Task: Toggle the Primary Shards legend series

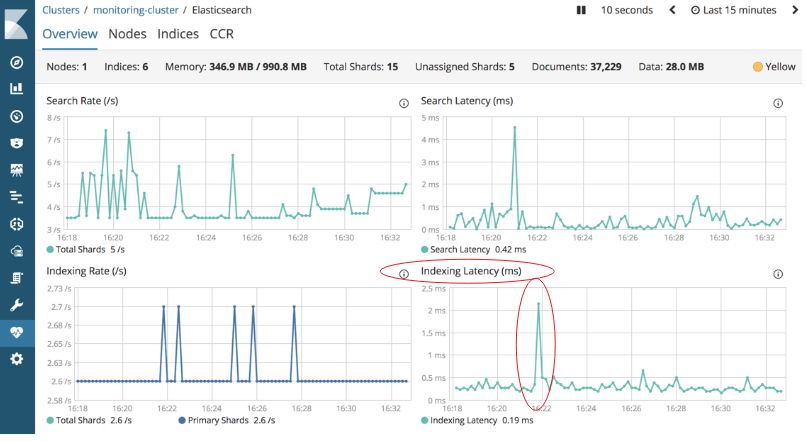Action: (226, 420)
